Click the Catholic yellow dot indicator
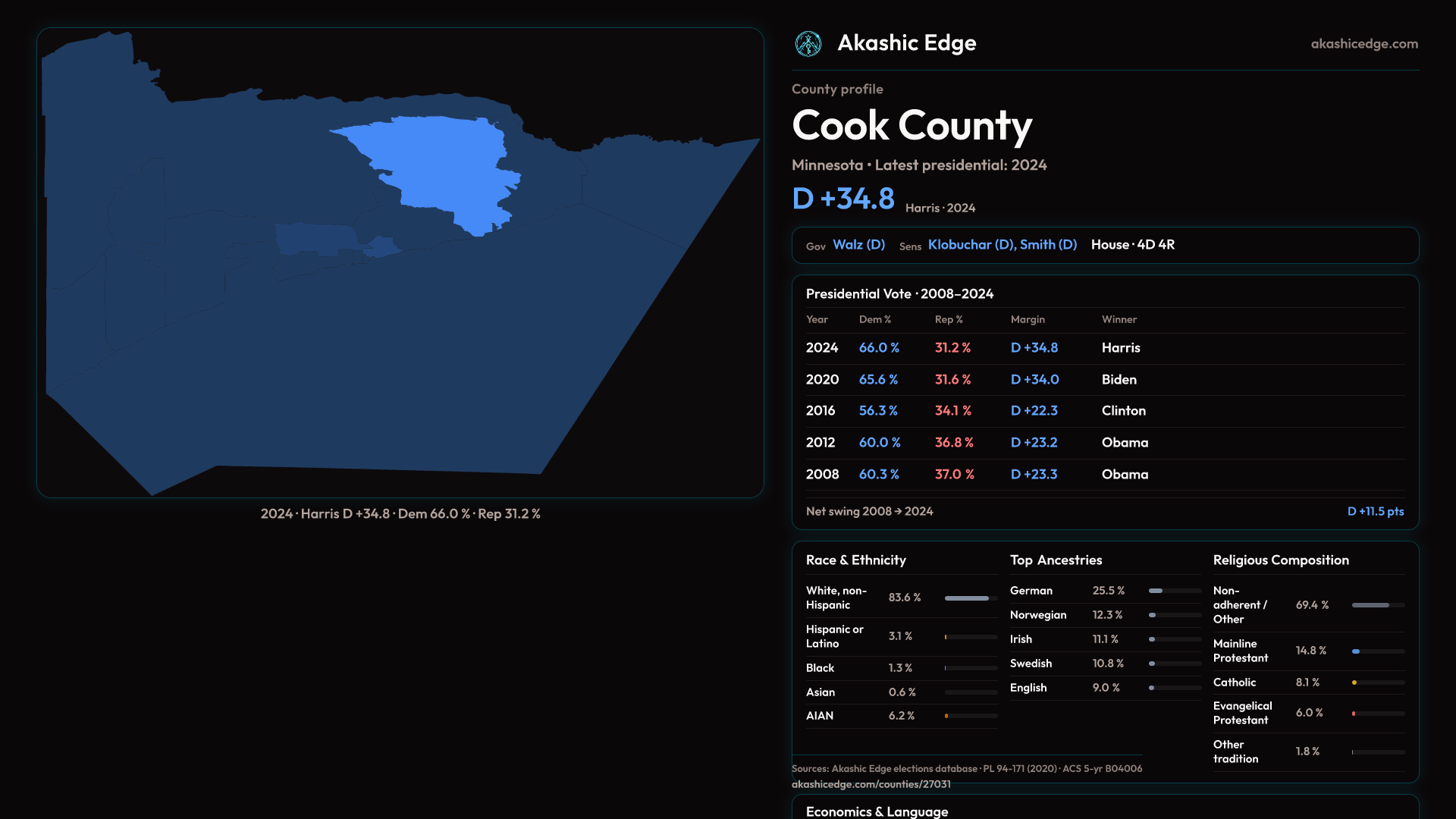Screen dimensions: 1456x819 coord(1354,682)
